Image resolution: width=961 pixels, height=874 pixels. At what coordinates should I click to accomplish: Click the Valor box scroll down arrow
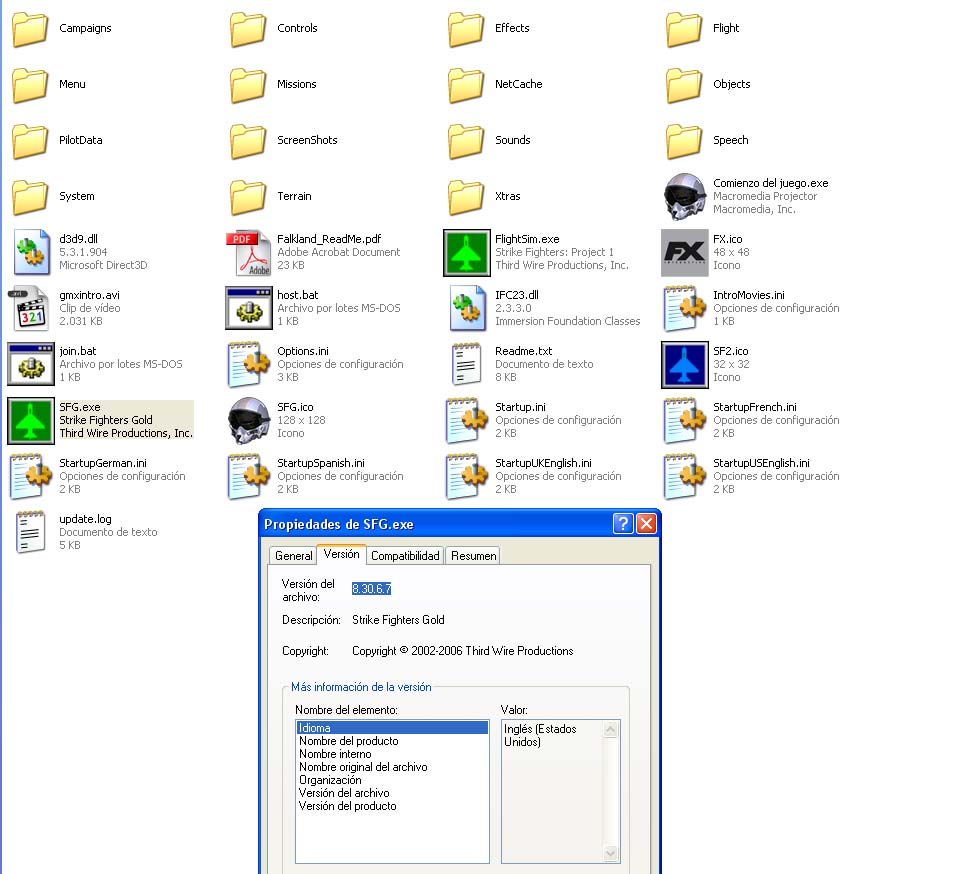(x=610, y=853)
